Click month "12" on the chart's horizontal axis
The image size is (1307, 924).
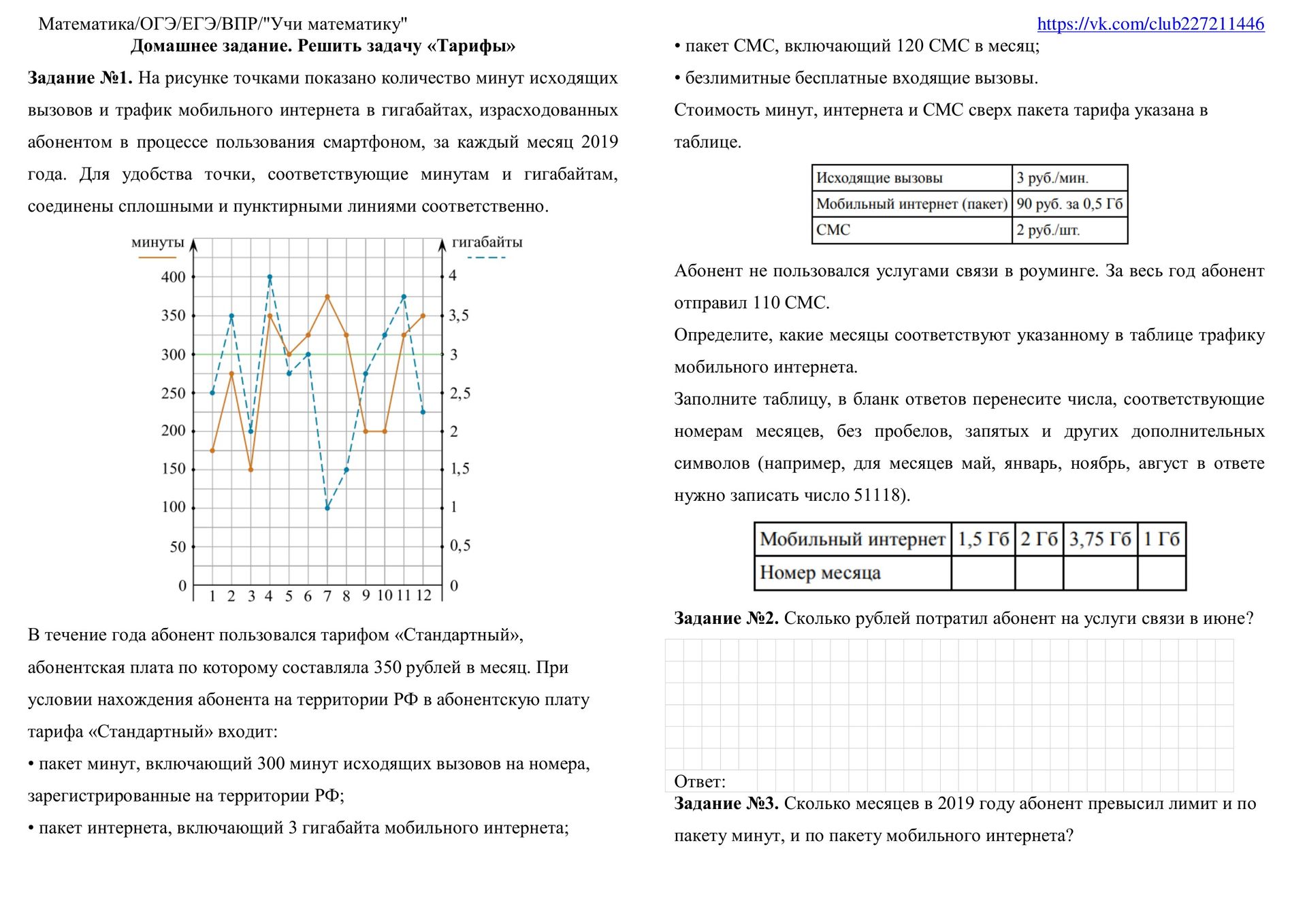(x=423, y=595)
